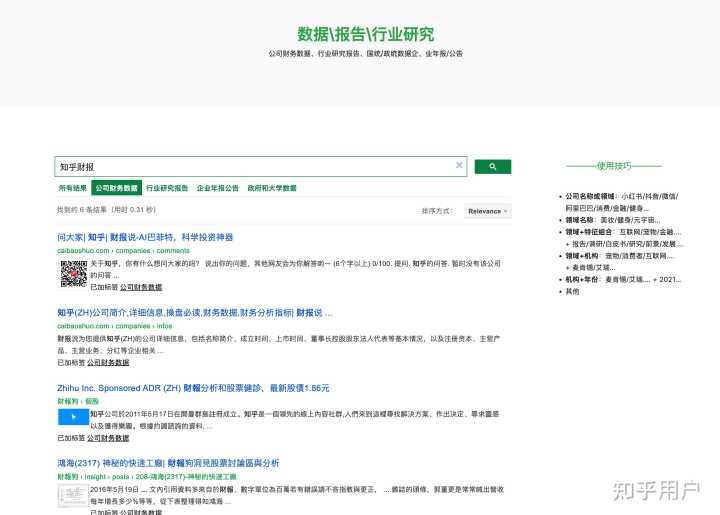
Task: Switch to the 所有结果 tab
Action: (73, 188)
